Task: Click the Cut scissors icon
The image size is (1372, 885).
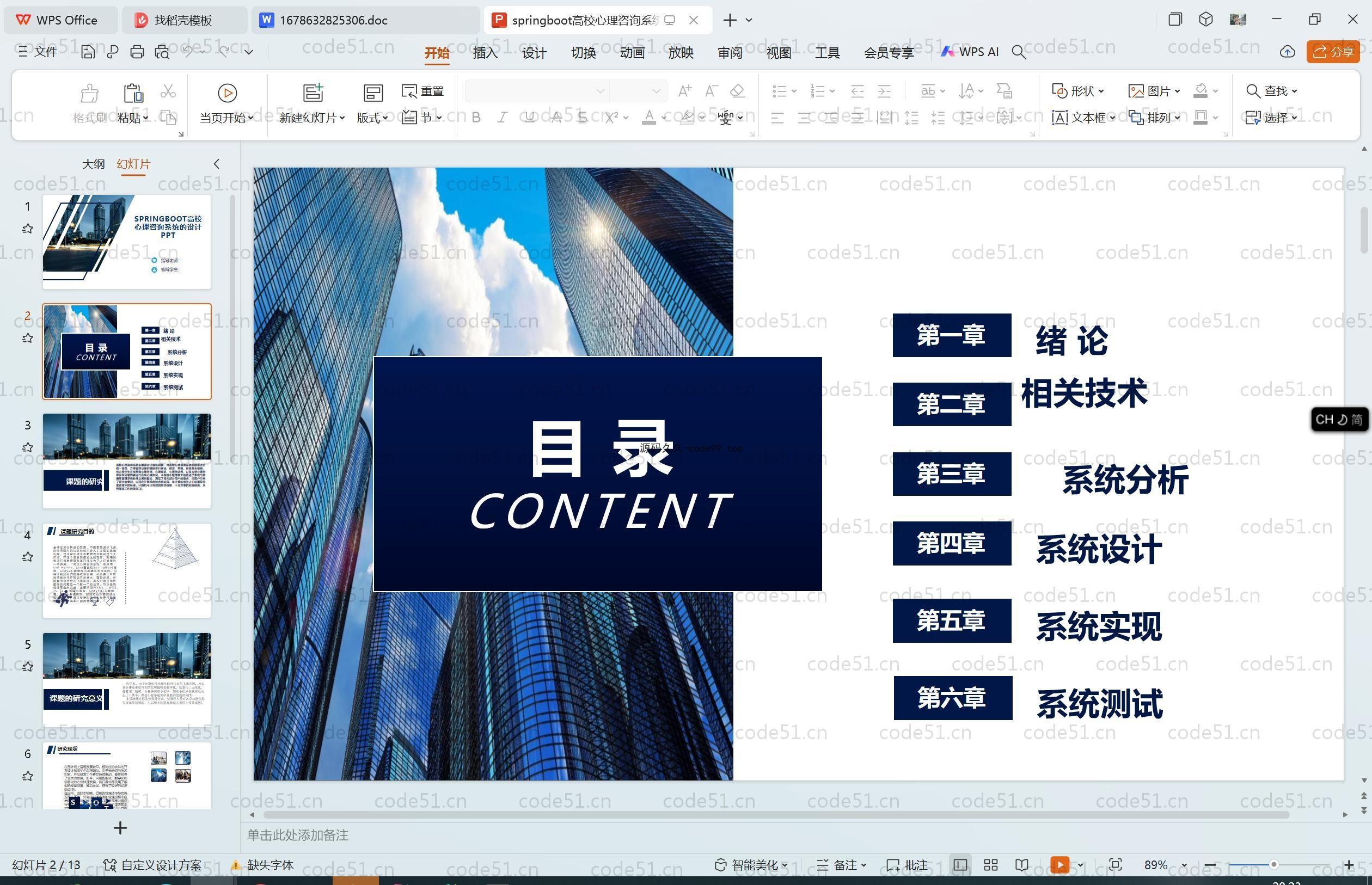Action: tap(168, 91)
